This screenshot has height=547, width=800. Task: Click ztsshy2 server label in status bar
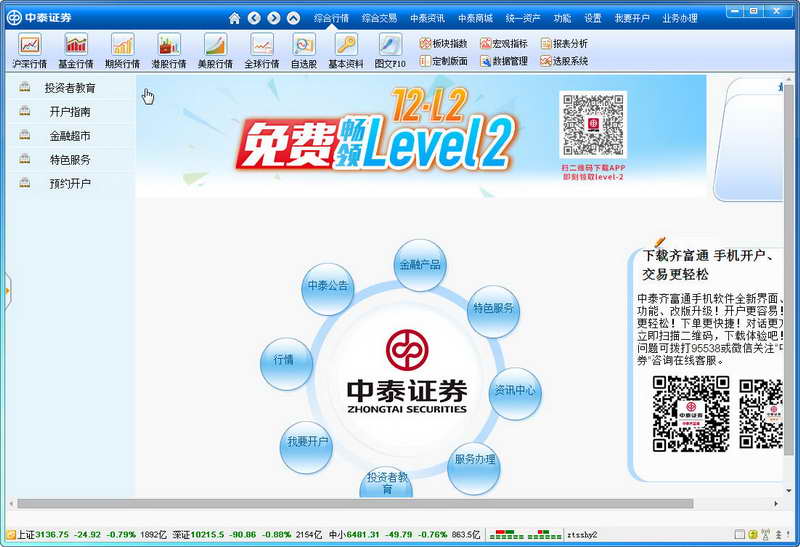(582, 535)
